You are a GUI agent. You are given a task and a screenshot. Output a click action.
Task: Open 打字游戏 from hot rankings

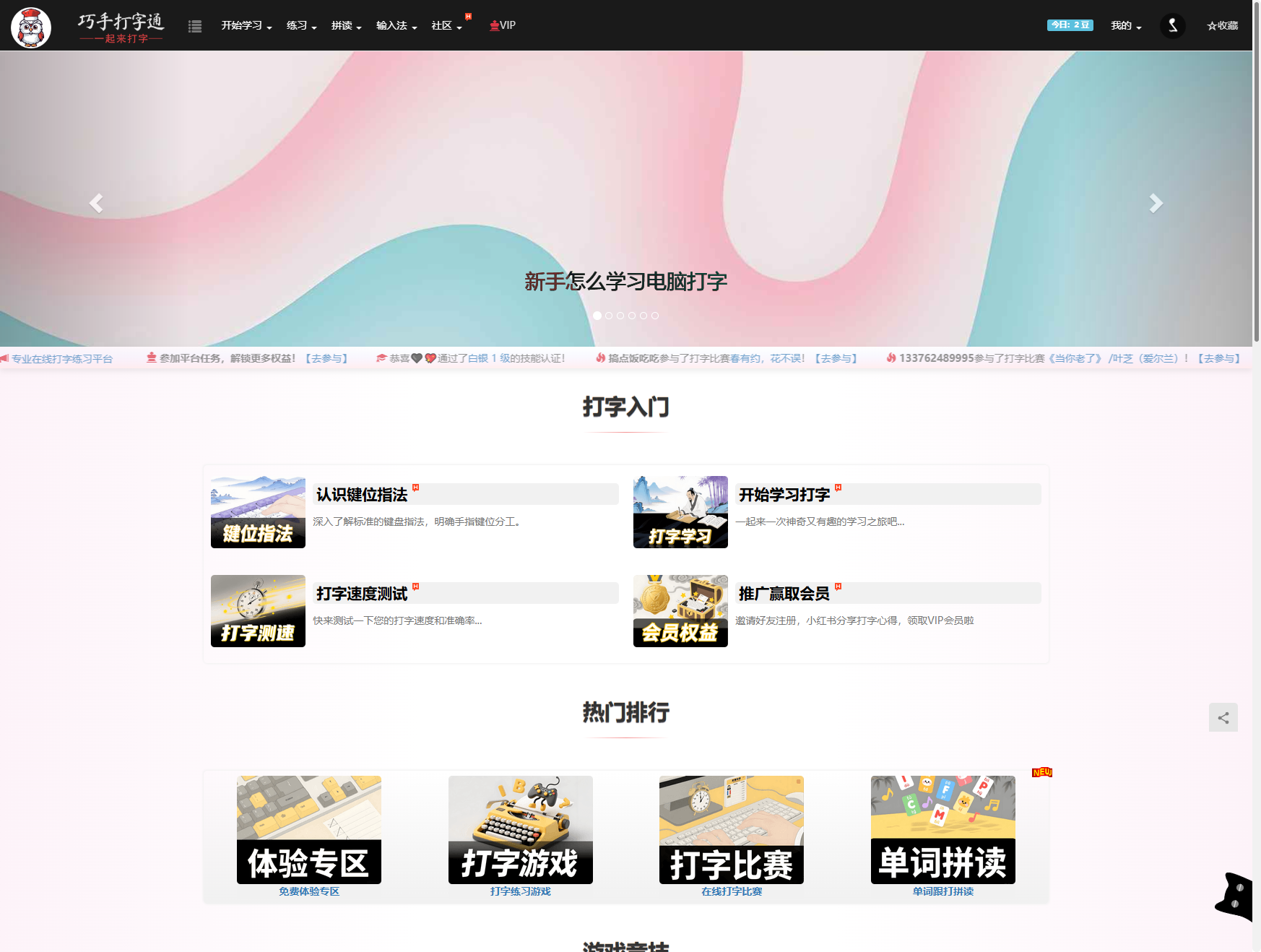click(520, 829)
